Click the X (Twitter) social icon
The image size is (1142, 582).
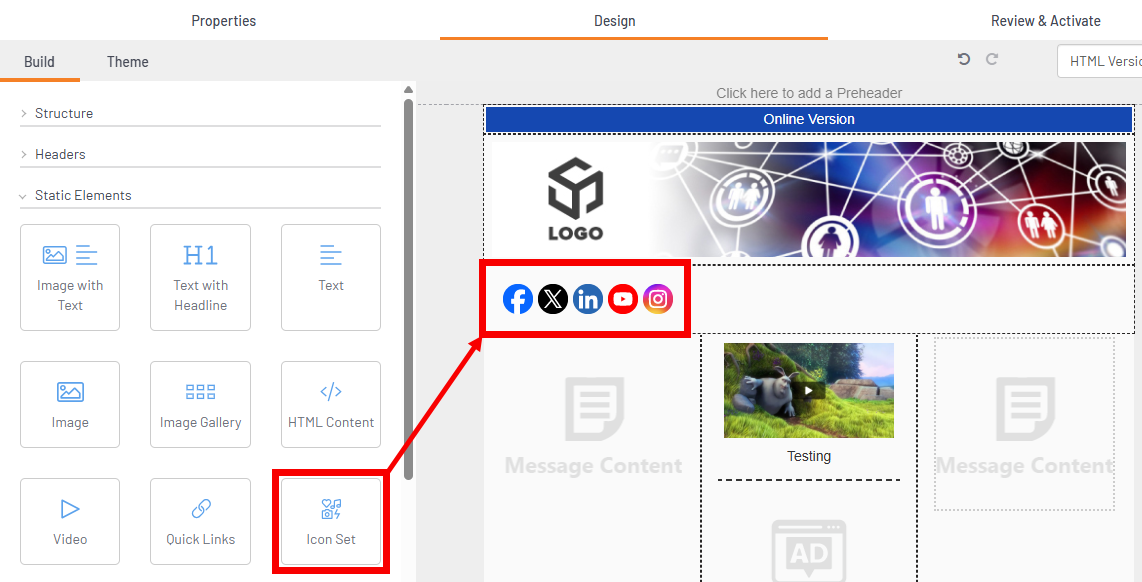pos(553,299)
